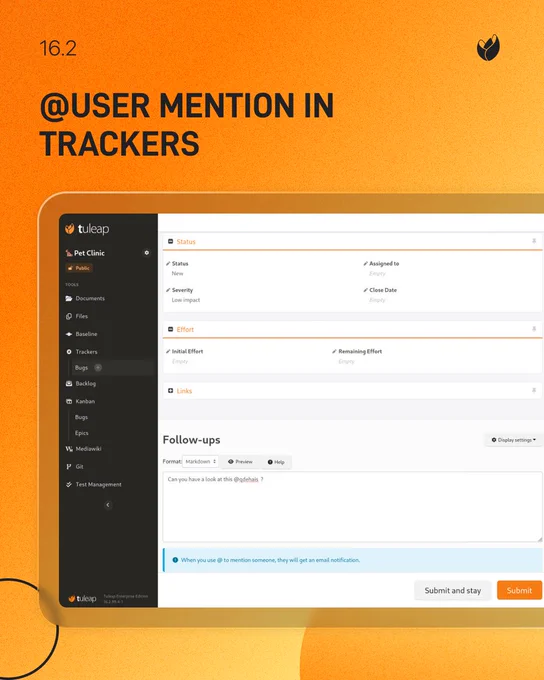The height and width of the screenshot is (680, 544).
Task: Click the 'Low impact' severity value
Action: tap(186, 300)
